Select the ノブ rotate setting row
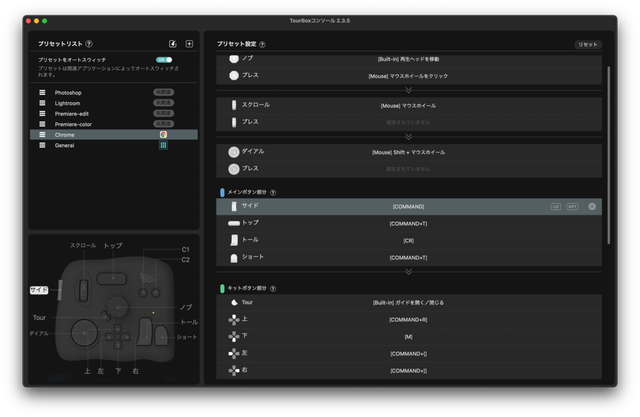The image size is (640, 417). coord(409,60)
